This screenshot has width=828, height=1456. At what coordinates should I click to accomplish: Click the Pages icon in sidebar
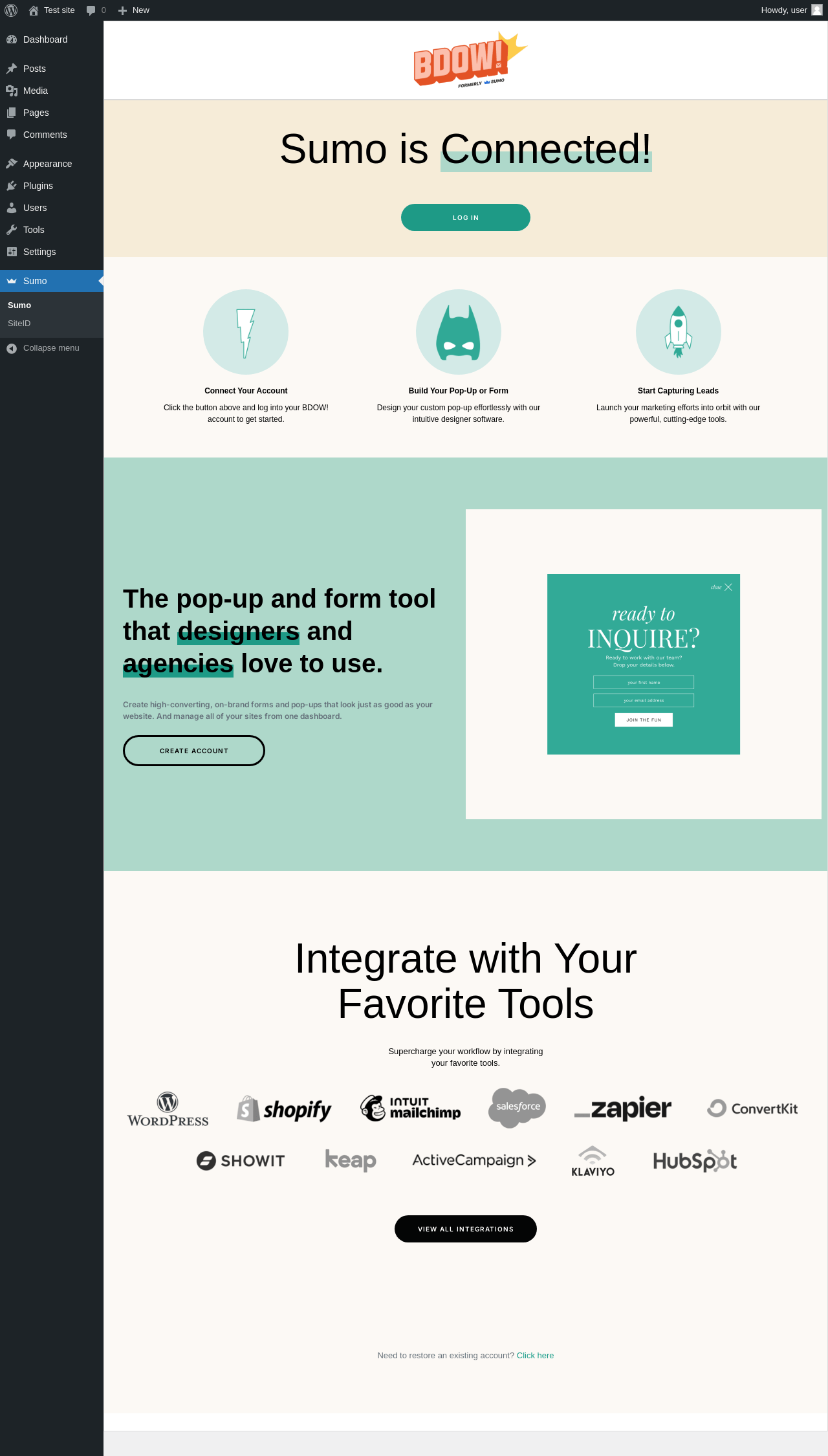(x=12, y=113)
